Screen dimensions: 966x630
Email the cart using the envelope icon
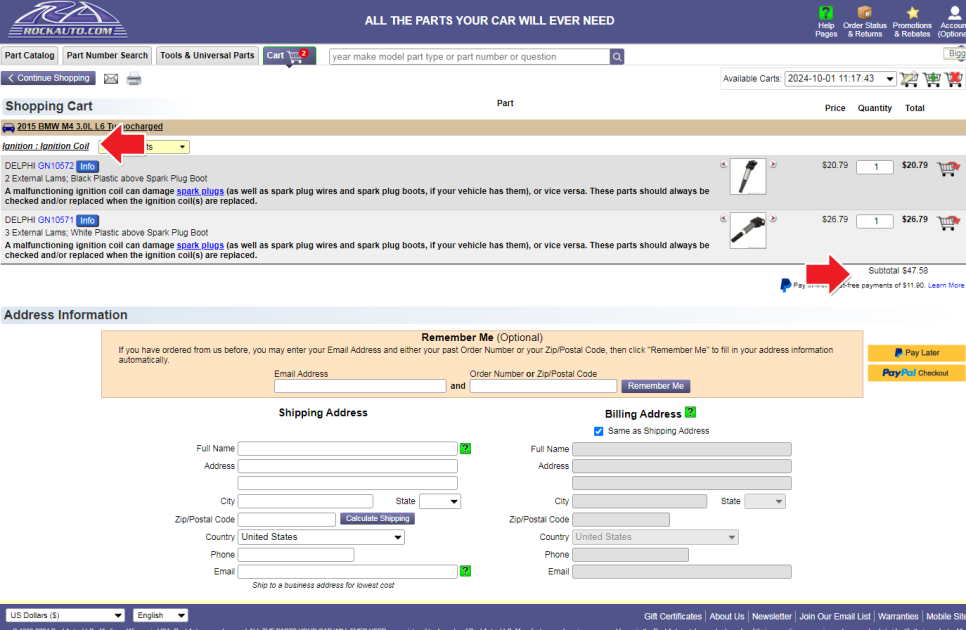[x=111, y=79]
